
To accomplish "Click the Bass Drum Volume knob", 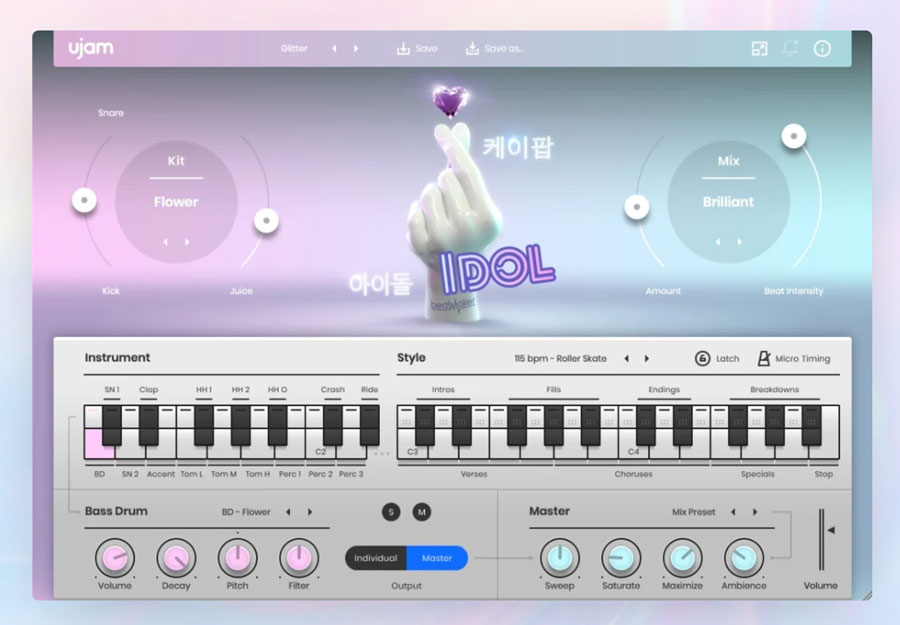I will 115,558.
